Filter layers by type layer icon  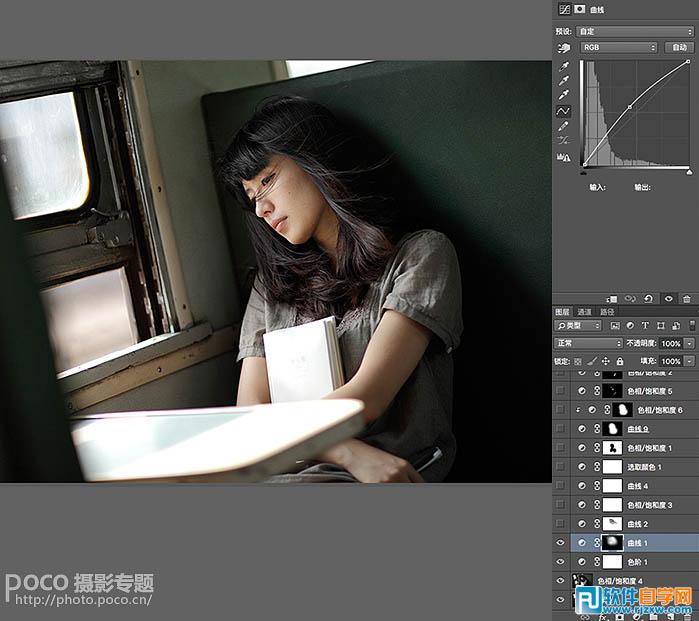pos(645,325)
